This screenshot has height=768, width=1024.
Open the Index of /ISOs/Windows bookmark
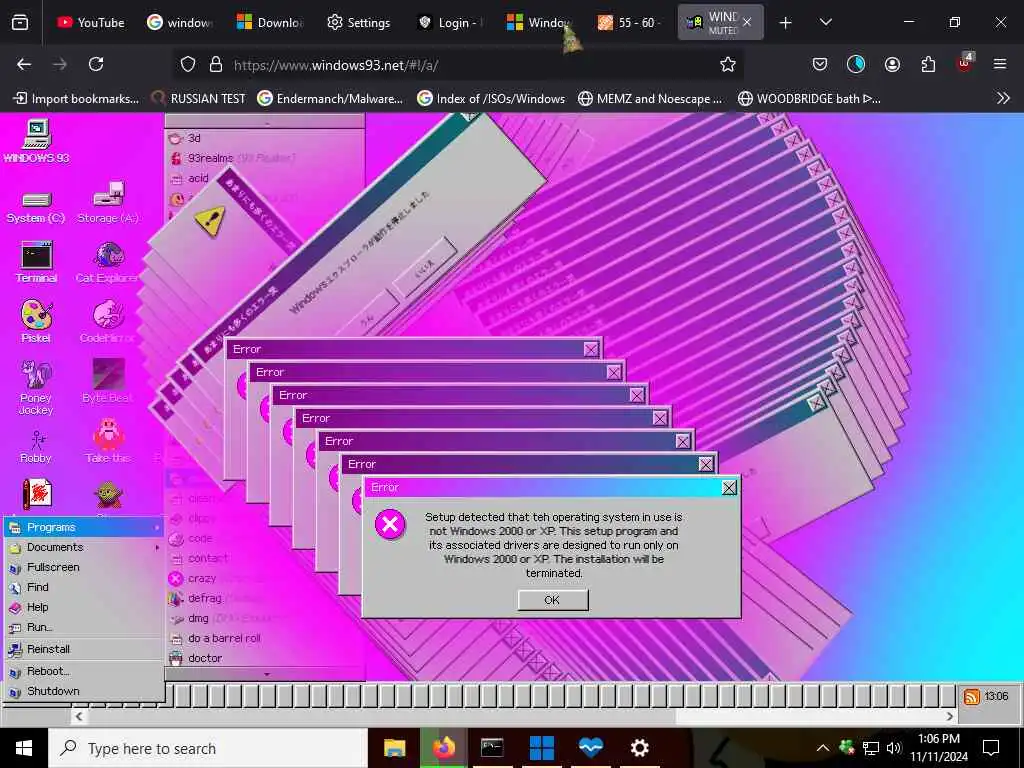tap(491, 99)
